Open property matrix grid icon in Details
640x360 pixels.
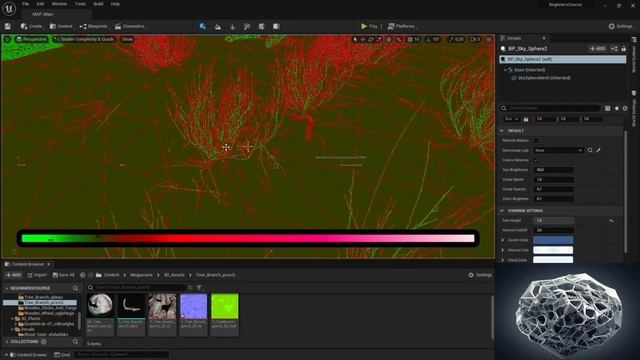tap(607, 108)
